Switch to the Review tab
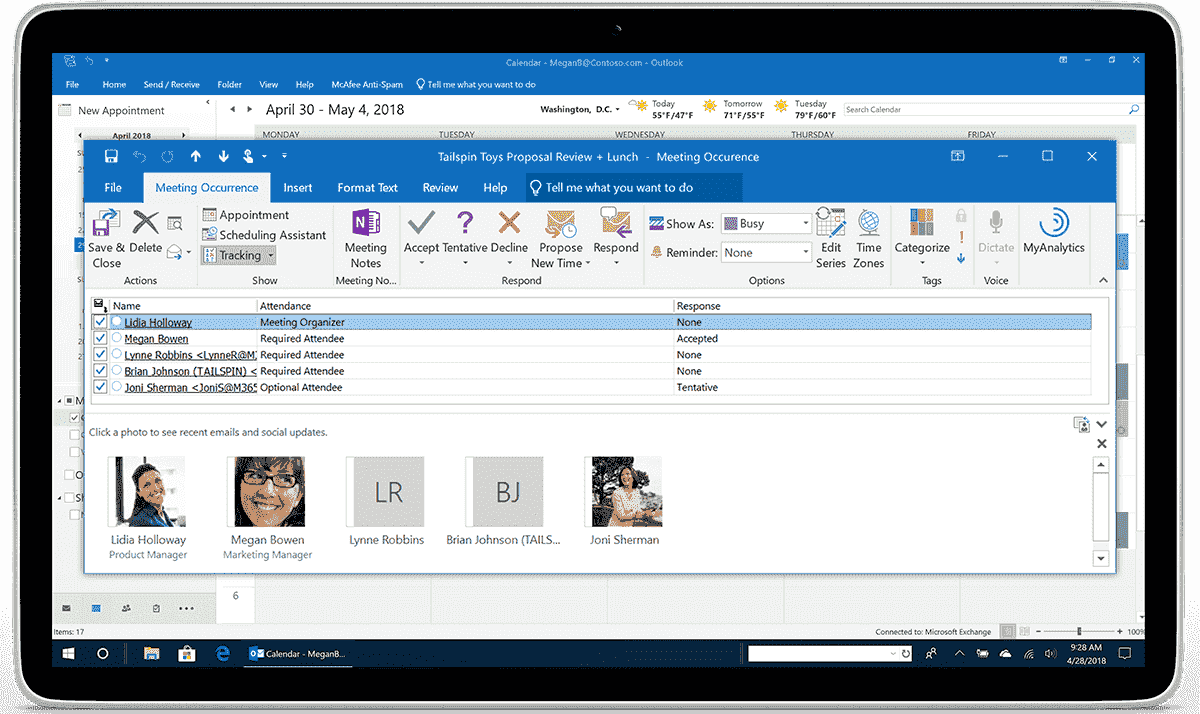 click(440, 188)
